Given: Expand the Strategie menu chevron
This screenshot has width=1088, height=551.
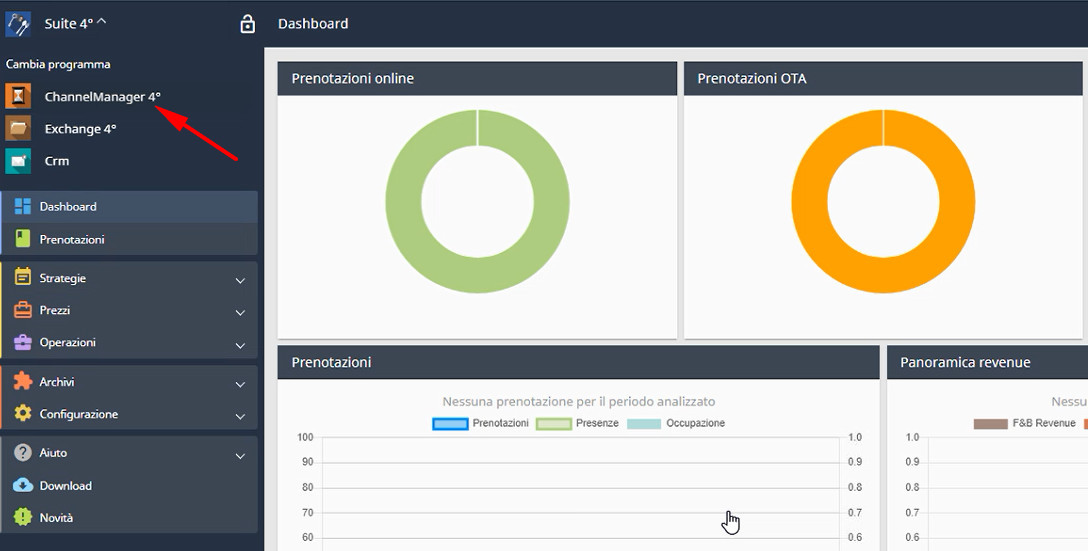Looking at the screenshot, I should tap(240, 280).
